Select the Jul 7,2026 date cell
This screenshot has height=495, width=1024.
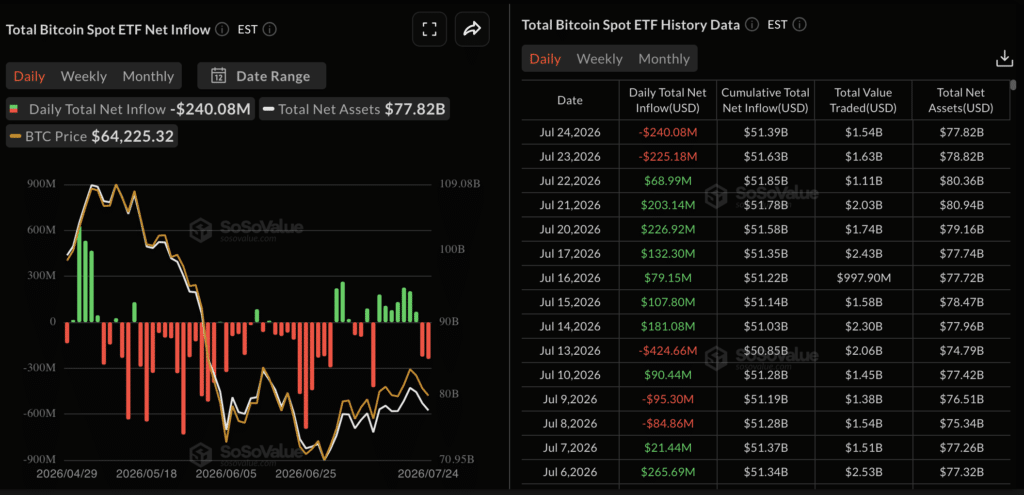click(x=570, y=447)
